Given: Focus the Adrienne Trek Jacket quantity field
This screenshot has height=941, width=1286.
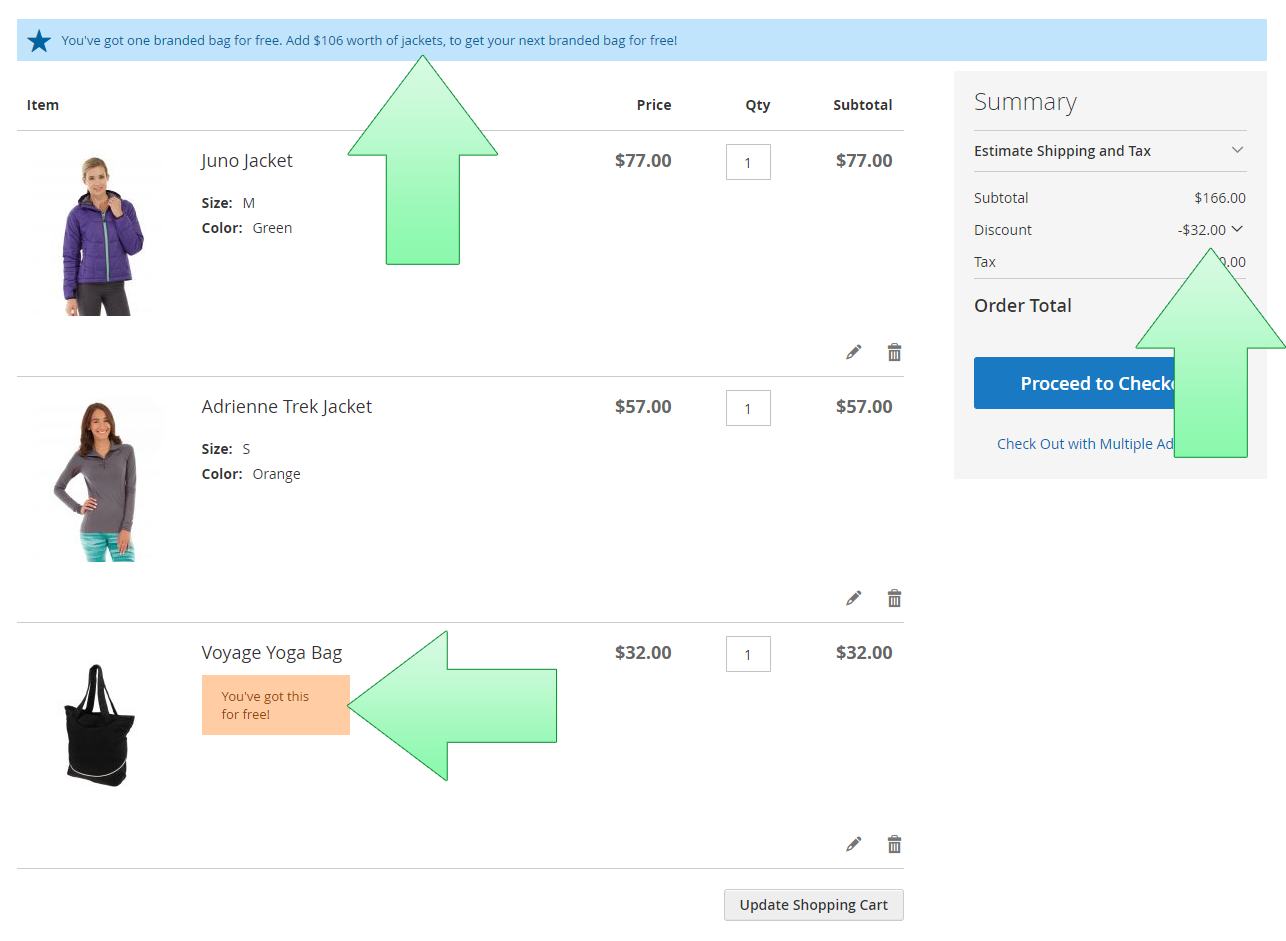Looking at the screenshot, I should coord(748,408).
